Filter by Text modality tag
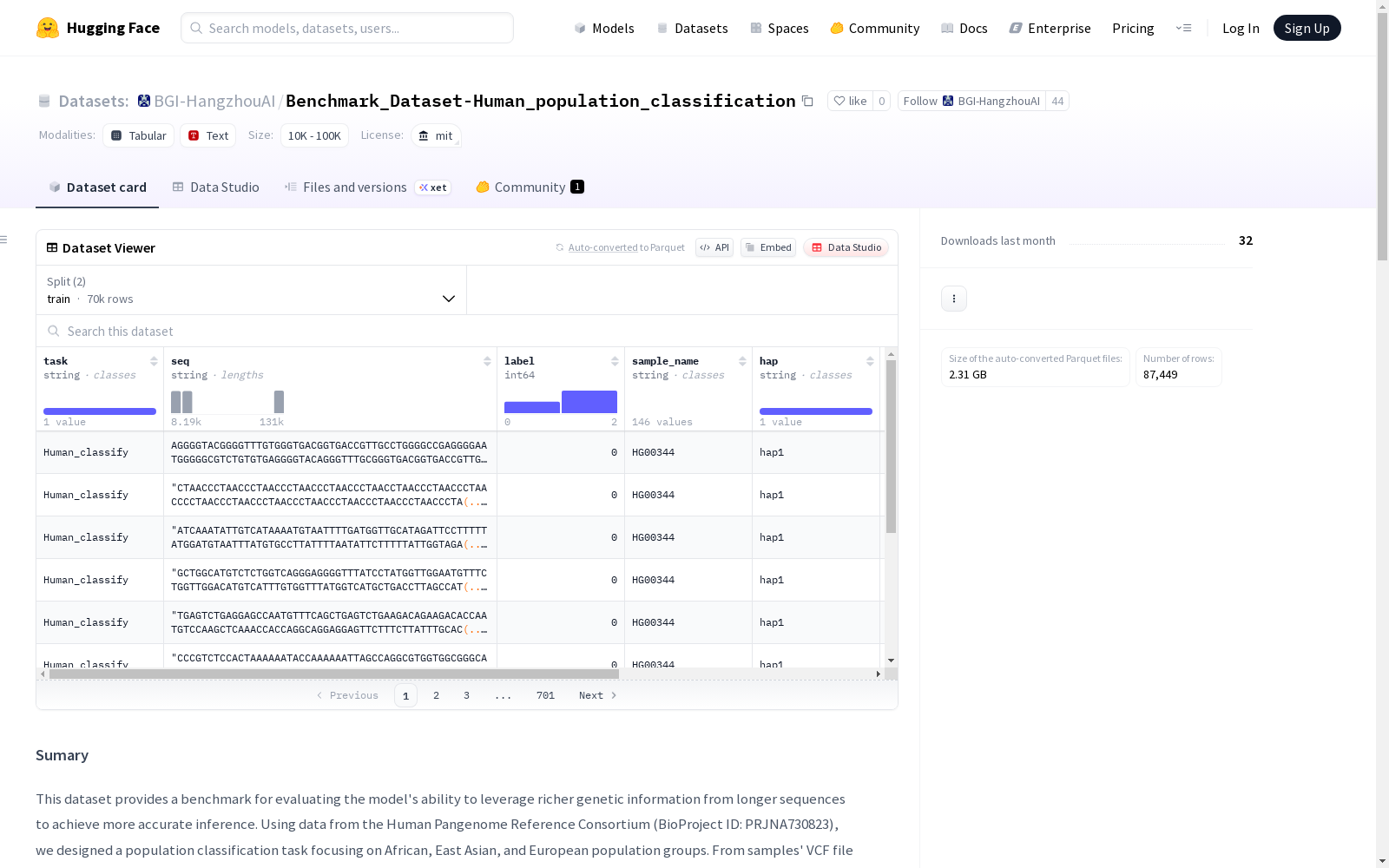The height and width of the screenshot is (868, 1389). pos(208,135)
